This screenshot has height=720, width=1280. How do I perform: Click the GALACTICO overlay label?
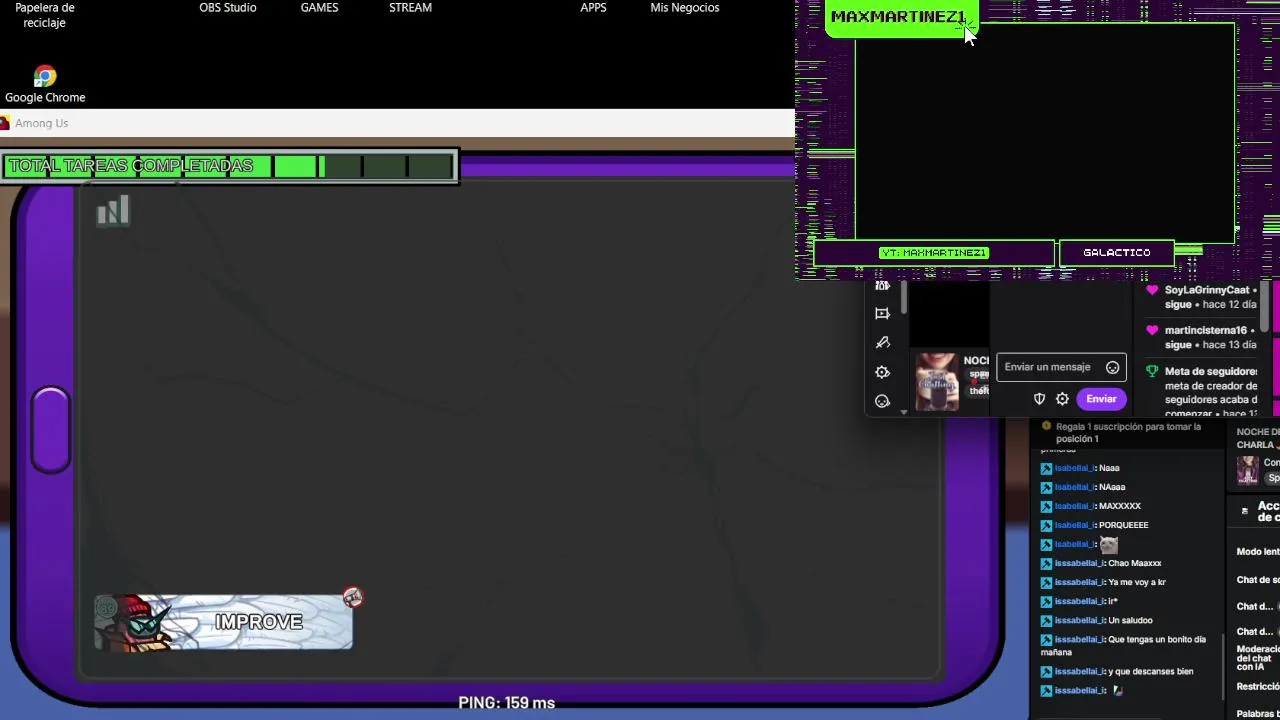(1117, 253)
